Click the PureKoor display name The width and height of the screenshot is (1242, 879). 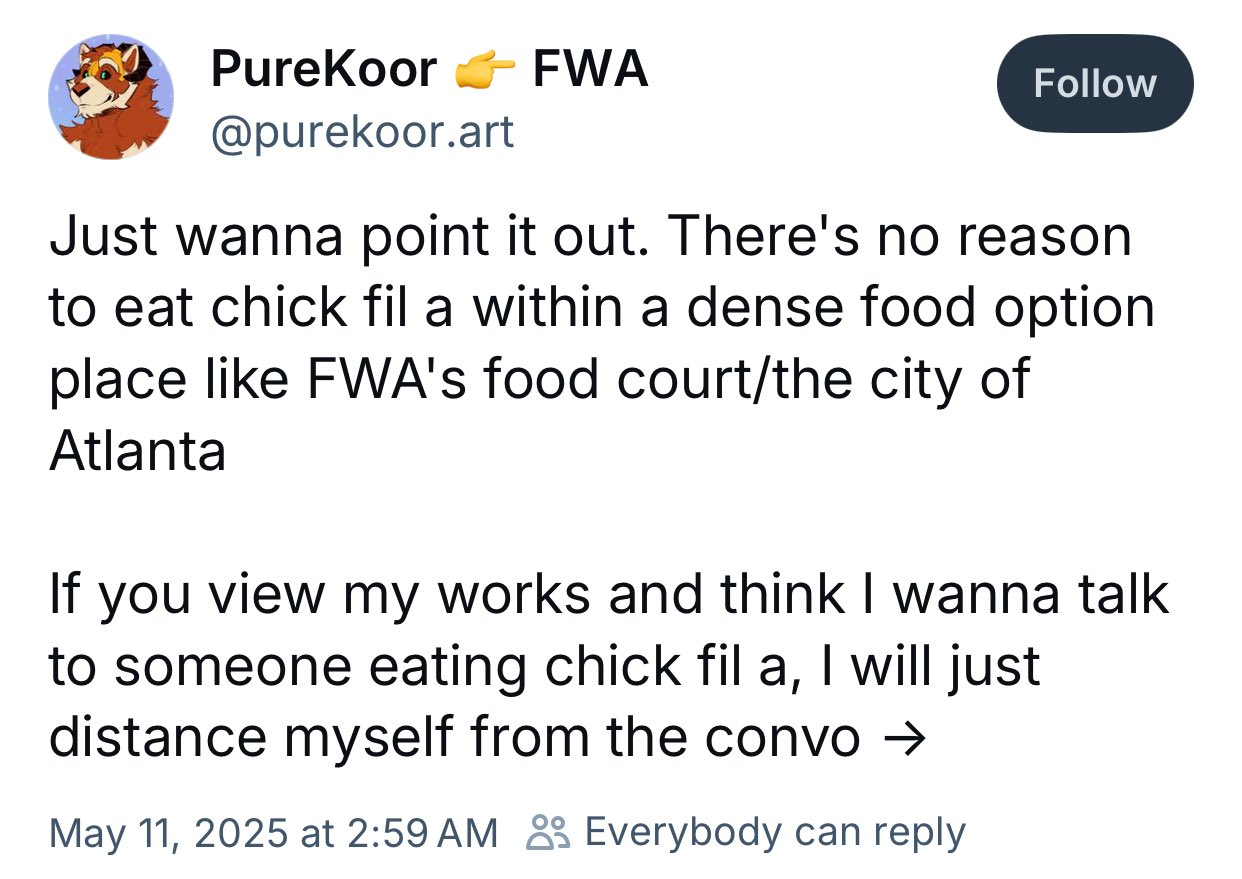[x=324, y=70]
